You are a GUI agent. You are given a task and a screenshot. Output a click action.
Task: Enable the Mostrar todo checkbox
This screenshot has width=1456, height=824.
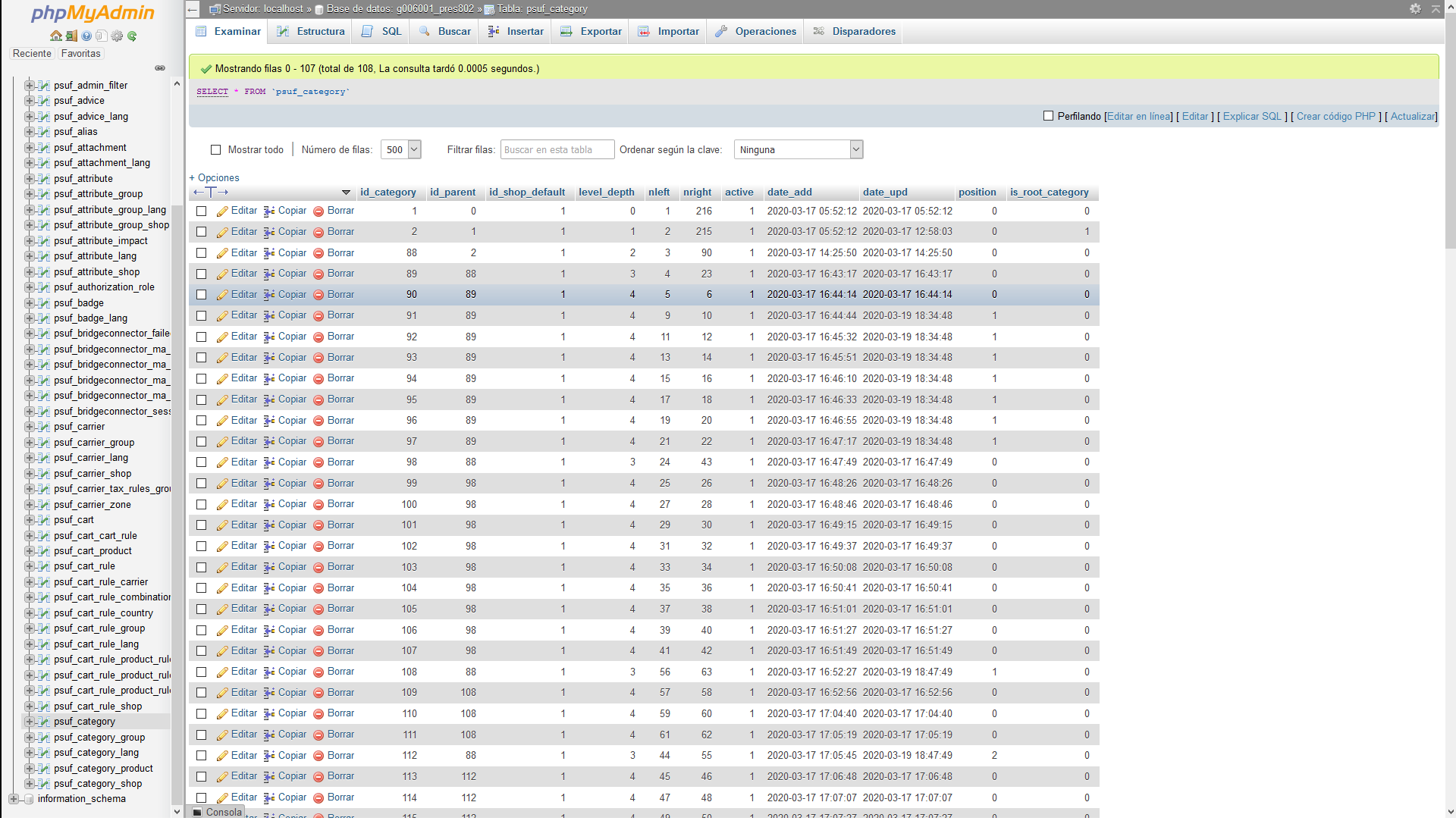coord(216,150)
